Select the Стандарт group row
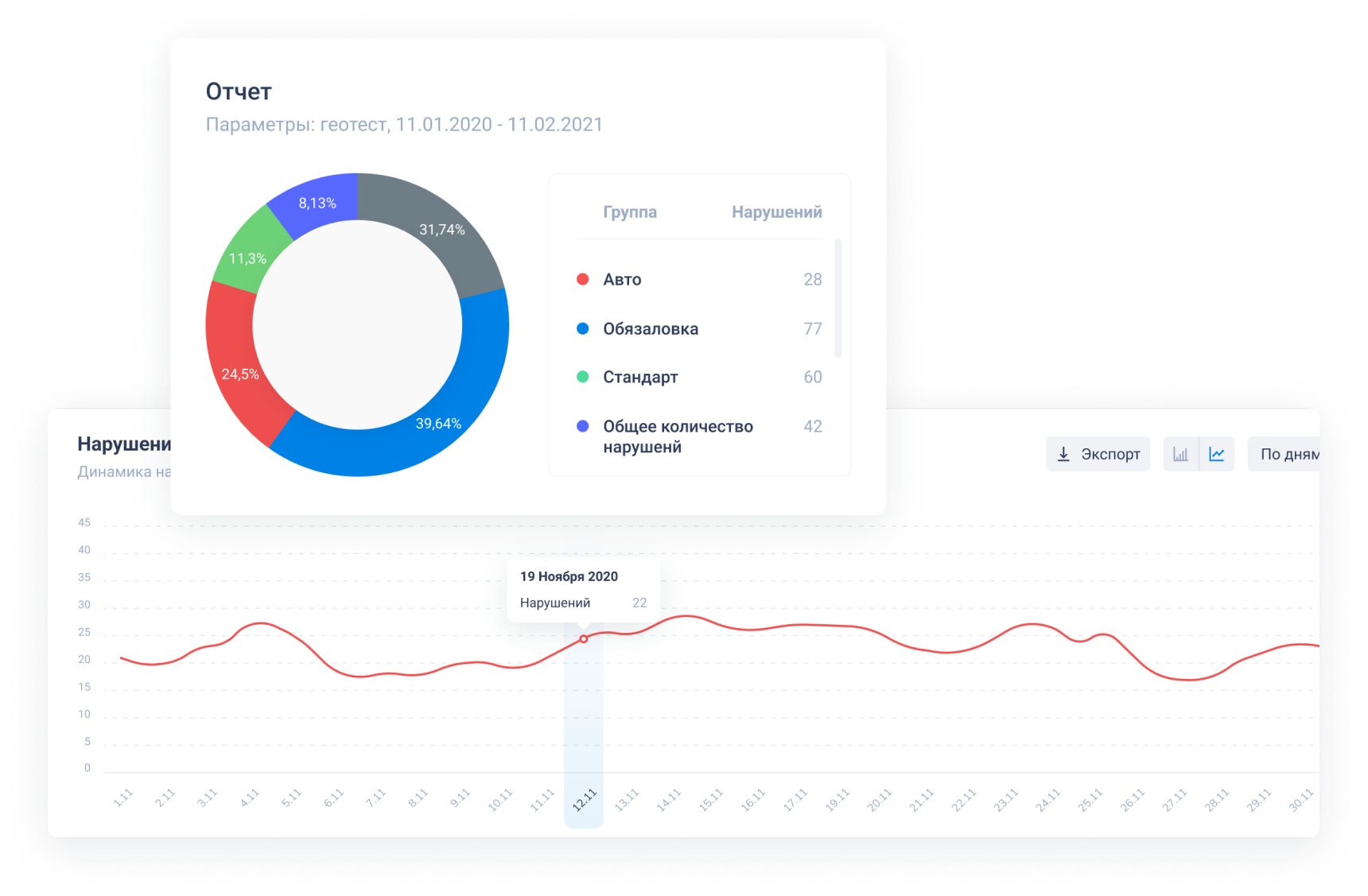 pyautogui.click(x=699, y=377)
